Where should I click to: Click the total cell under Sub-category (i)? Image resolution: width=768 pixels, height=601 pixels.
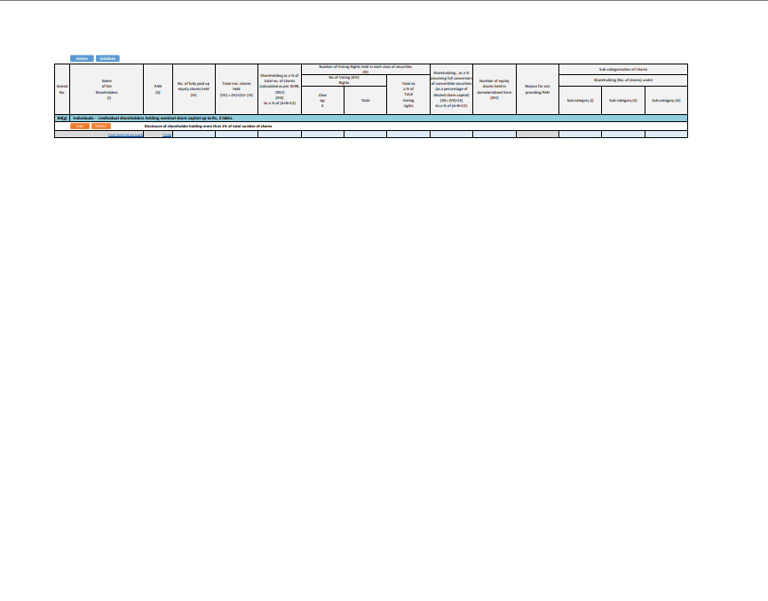click(580, 134)
